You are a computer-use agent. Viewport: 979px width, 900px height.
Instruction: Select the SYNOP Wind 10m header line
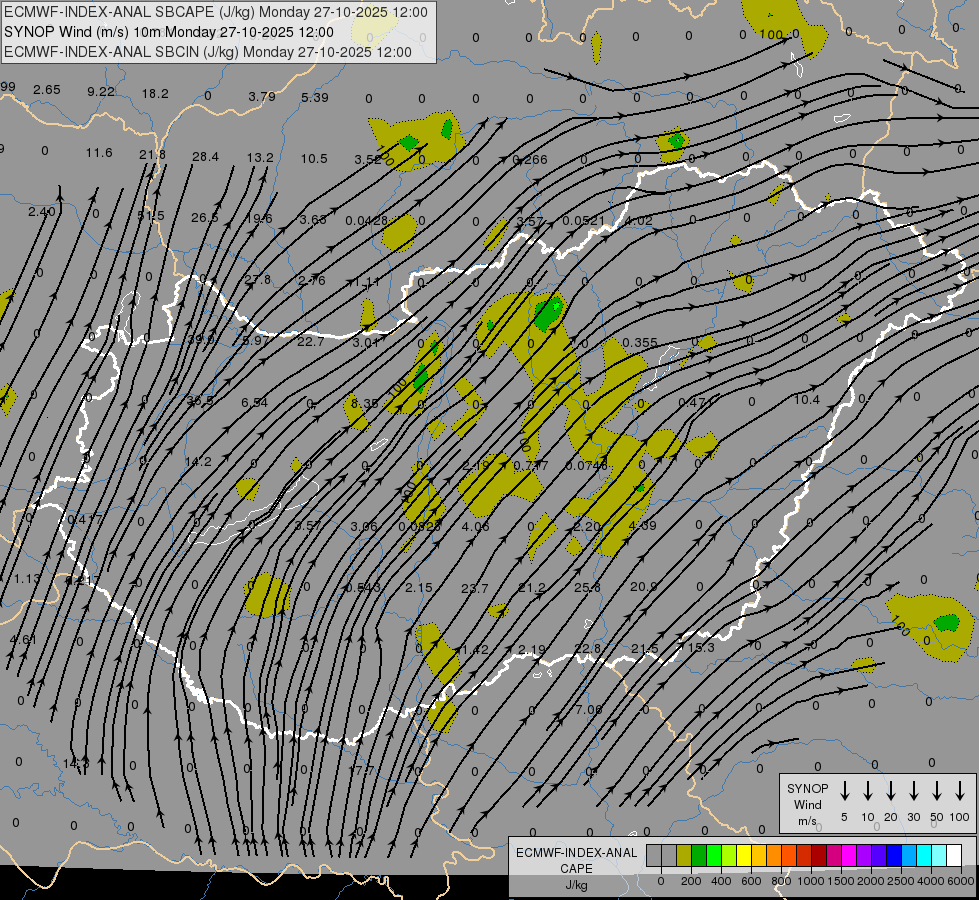(169, 32)
